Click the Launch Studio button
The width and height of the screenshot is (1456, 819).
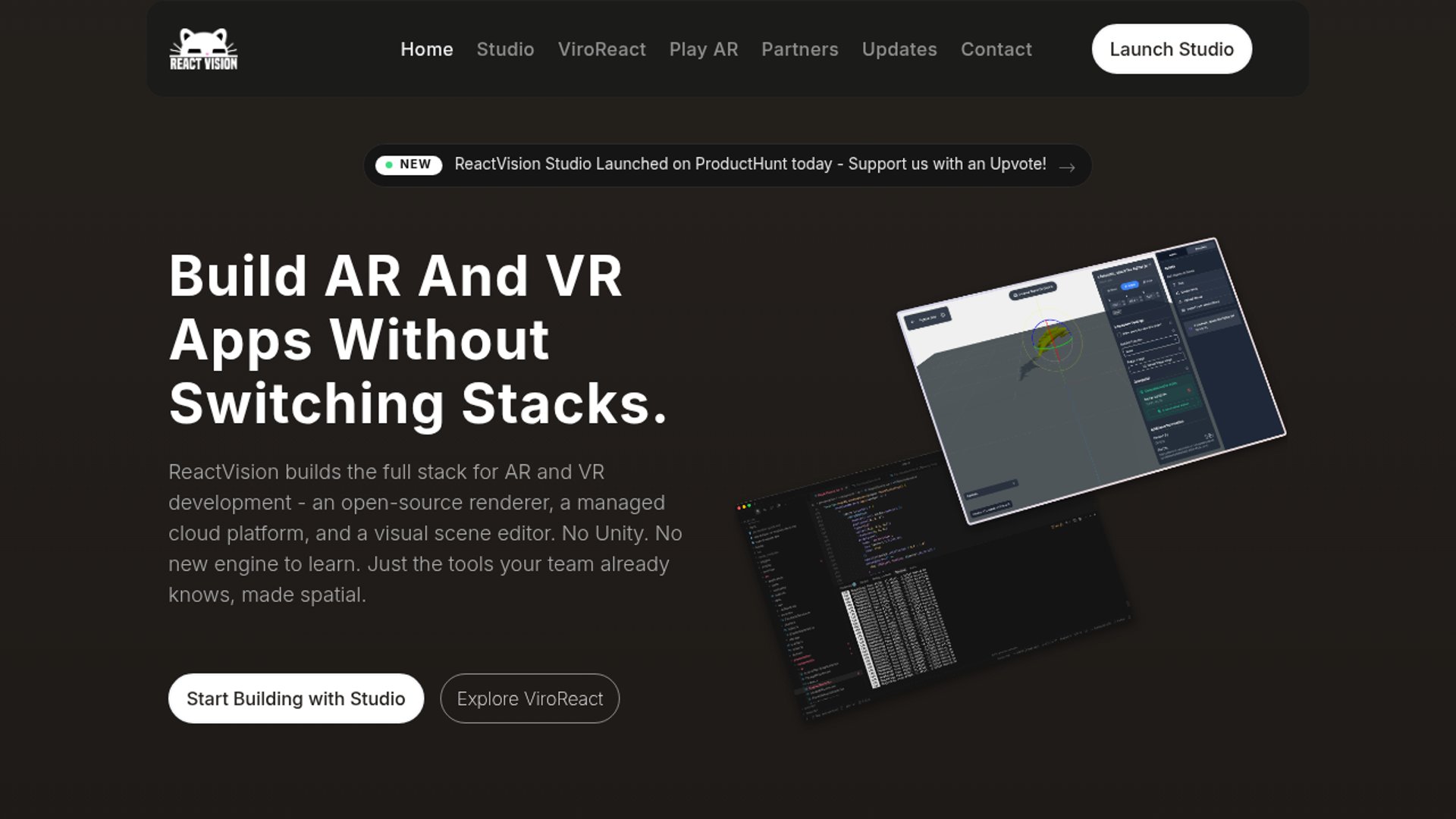[x=1172, y=49]
